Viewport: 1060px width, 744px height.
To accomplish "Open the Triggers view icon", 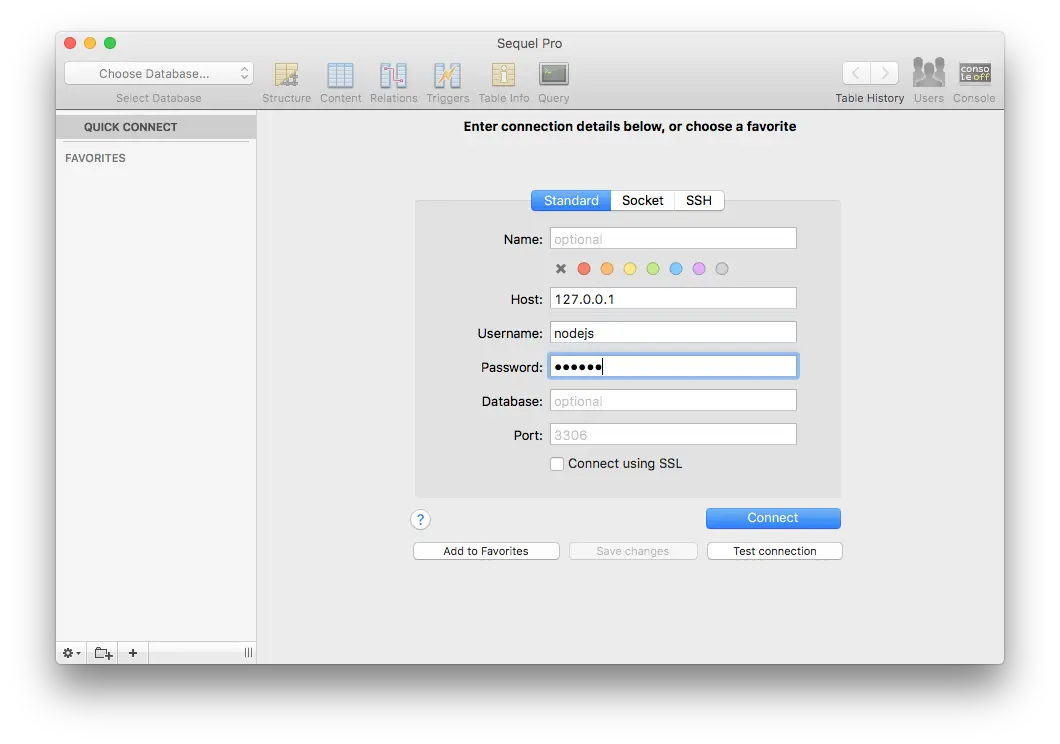I will (x=447, y=74).
